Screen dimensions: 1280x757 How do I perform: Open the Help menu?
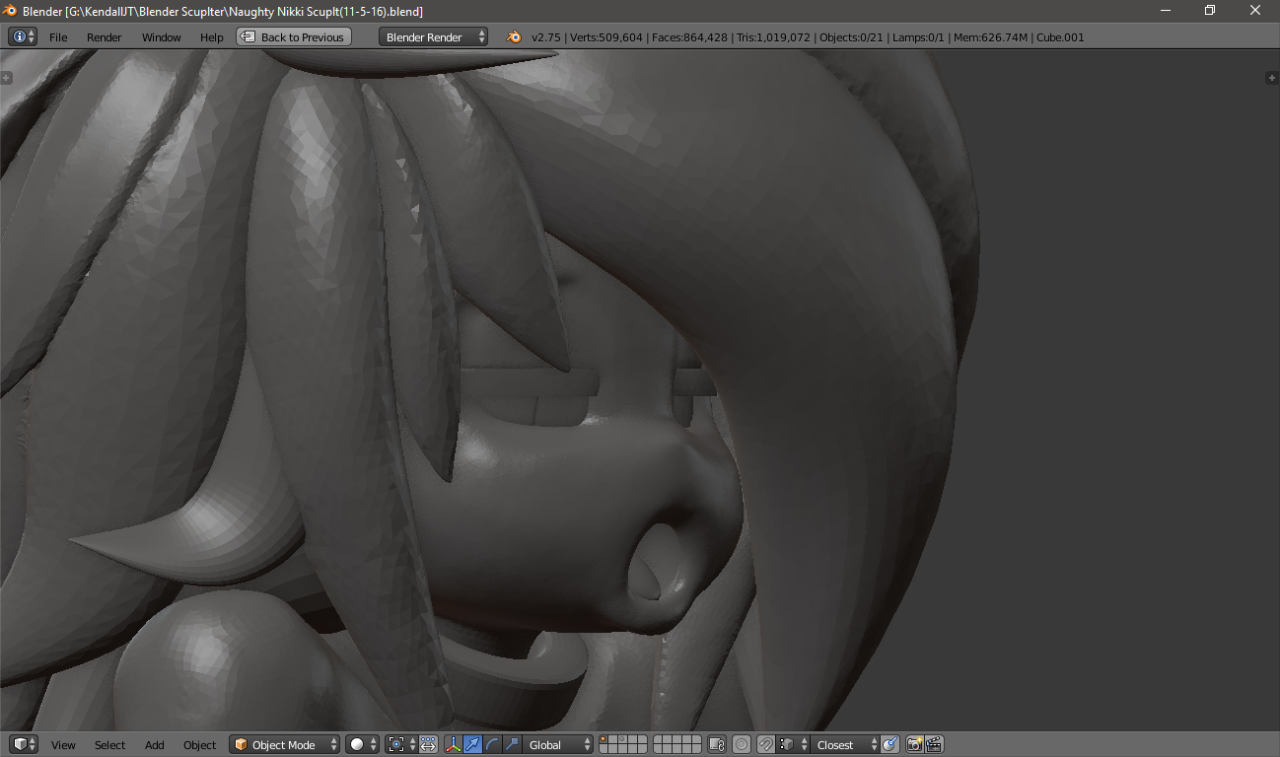(211, 37)
